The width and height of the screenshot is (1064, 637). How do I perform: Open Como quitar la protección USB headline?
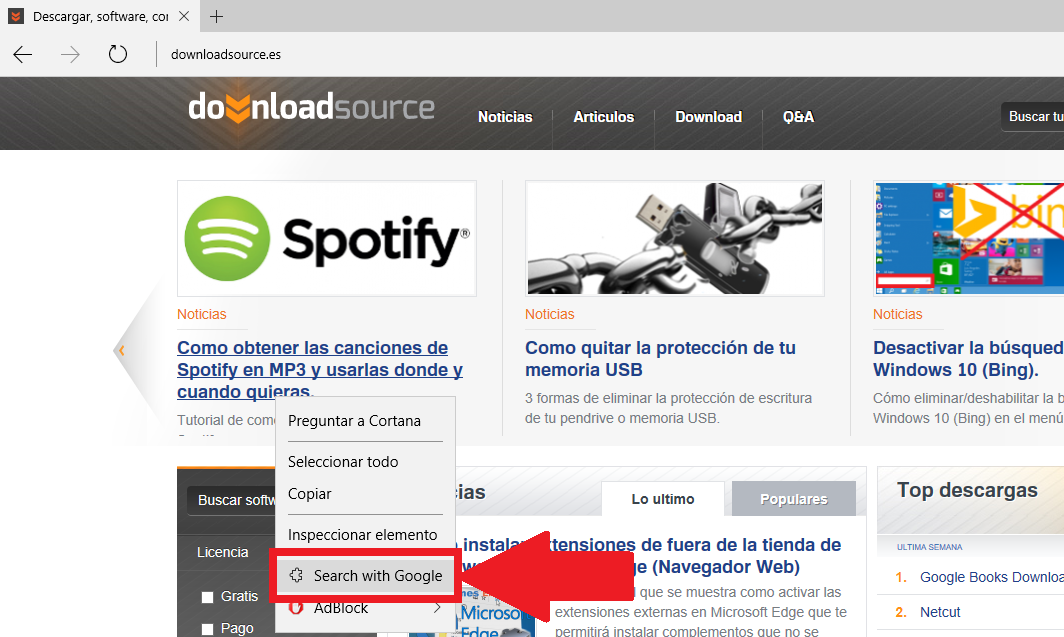(660, 359)
